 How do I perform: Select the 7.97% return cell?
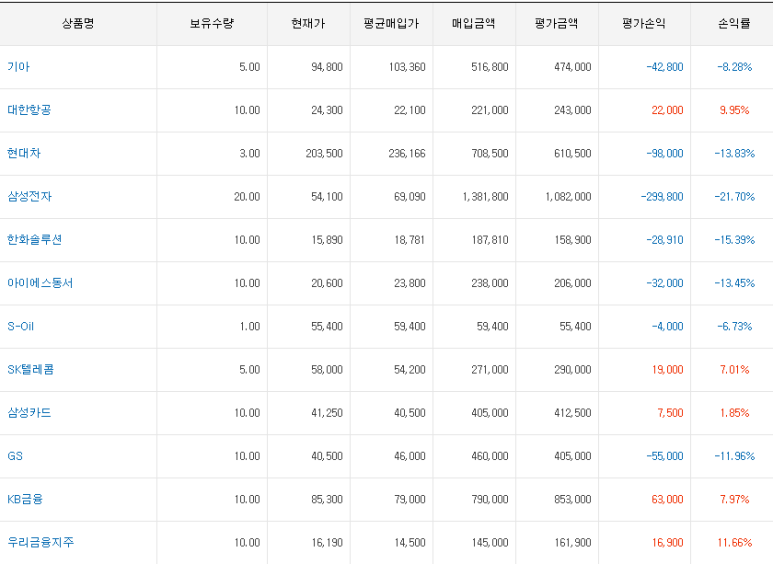(734, 499)
